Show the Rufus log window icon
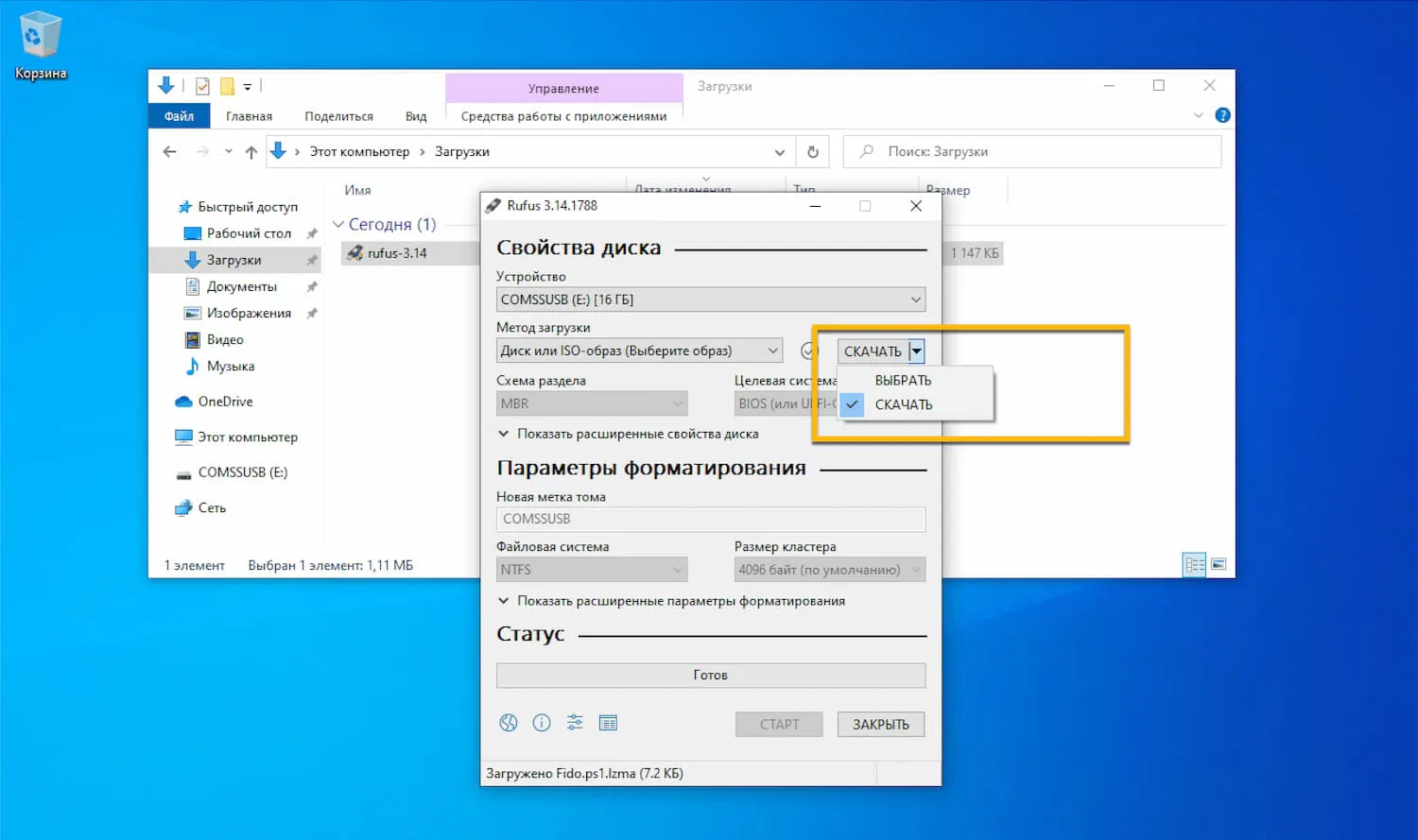The image size is (1418, 840). 608,723
